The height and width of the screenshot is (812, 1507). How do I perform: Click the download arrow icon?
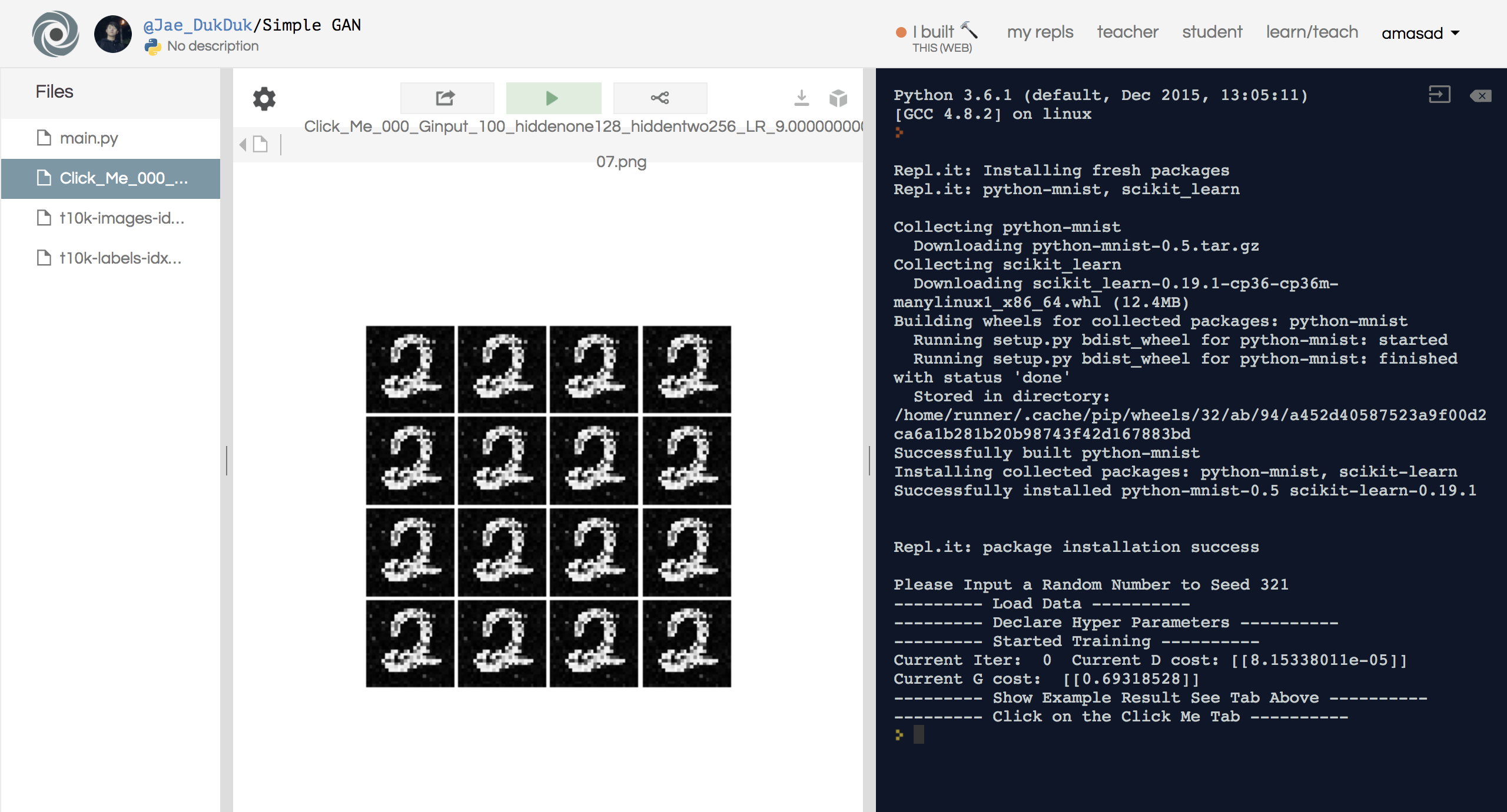tap(801, 98)
